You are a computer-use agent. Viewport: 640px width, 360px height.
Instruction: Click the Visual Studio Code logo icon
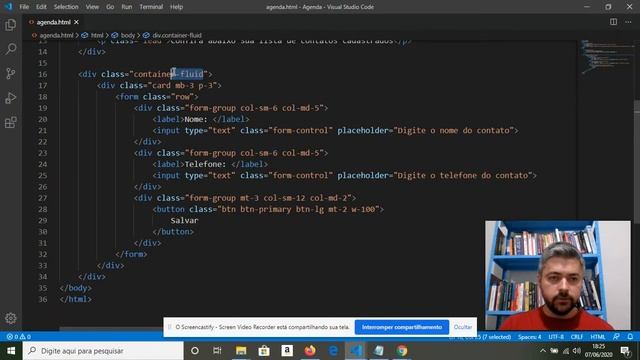point(8,7)
